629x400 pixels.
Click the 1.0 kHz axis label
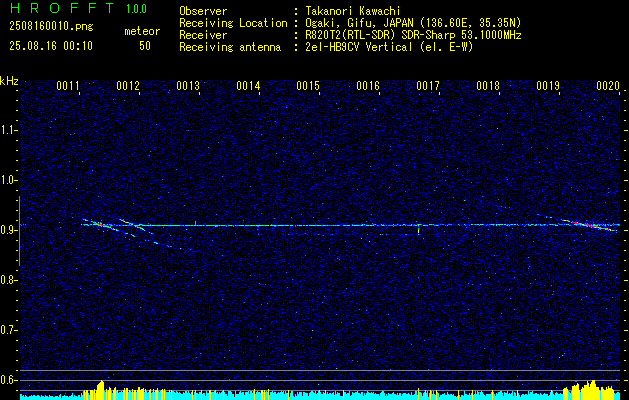point(8,180)
